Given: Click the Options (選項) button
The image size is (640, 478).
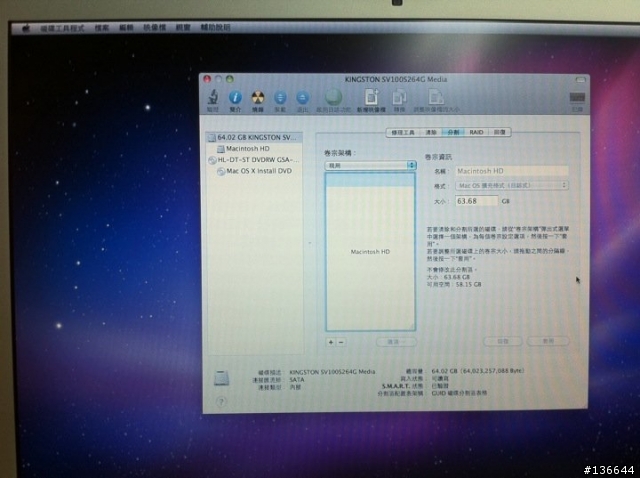Looking at the screenshot, I should click(396, 342).
